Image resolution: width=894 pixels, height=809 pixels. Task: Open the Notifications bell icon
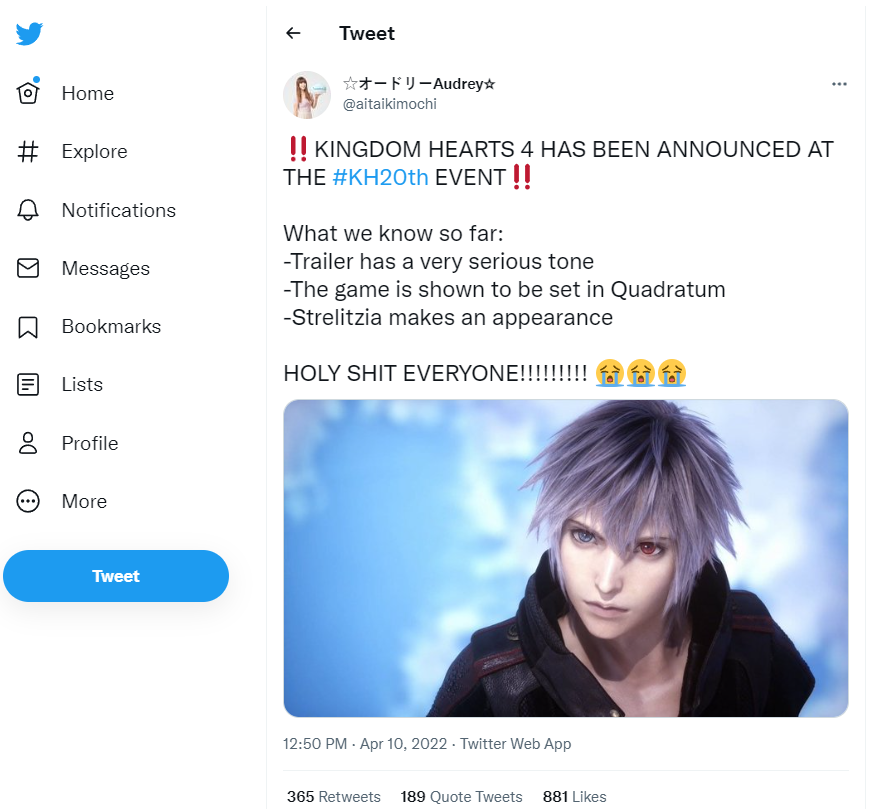[x=28, y=210]
